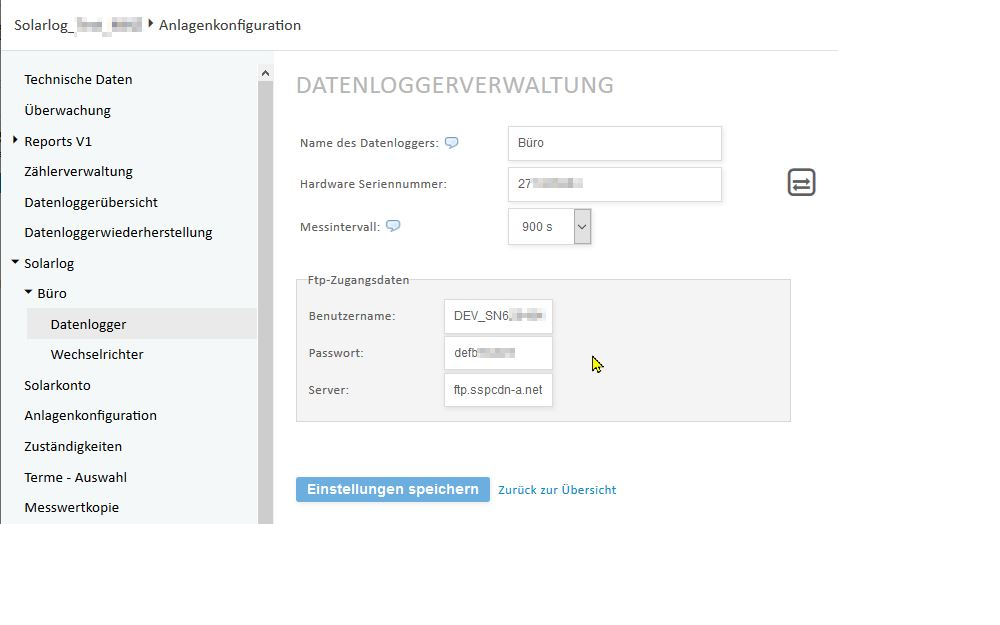This screenshot has height=625, width=1000.
Task: Select Zählerverwaltung in the sidebar
Action: [78, 172]
